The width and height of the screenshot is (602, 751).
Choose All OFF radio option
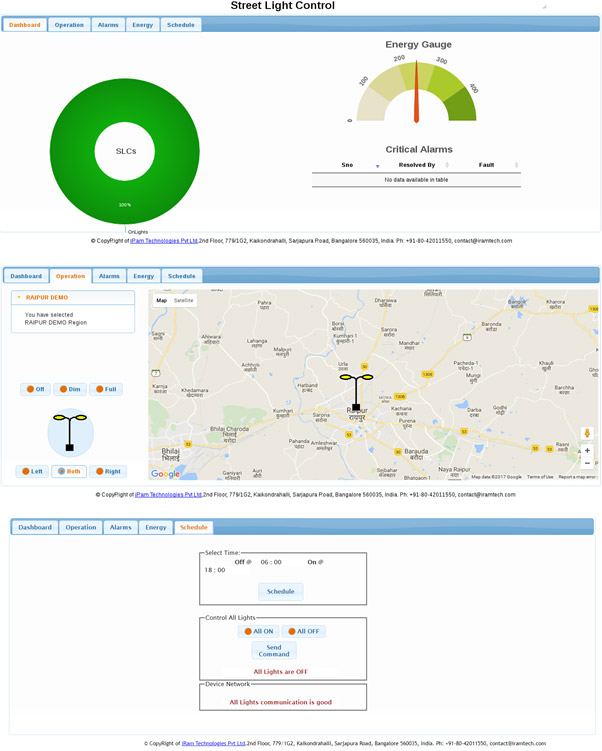click(304, 631)
